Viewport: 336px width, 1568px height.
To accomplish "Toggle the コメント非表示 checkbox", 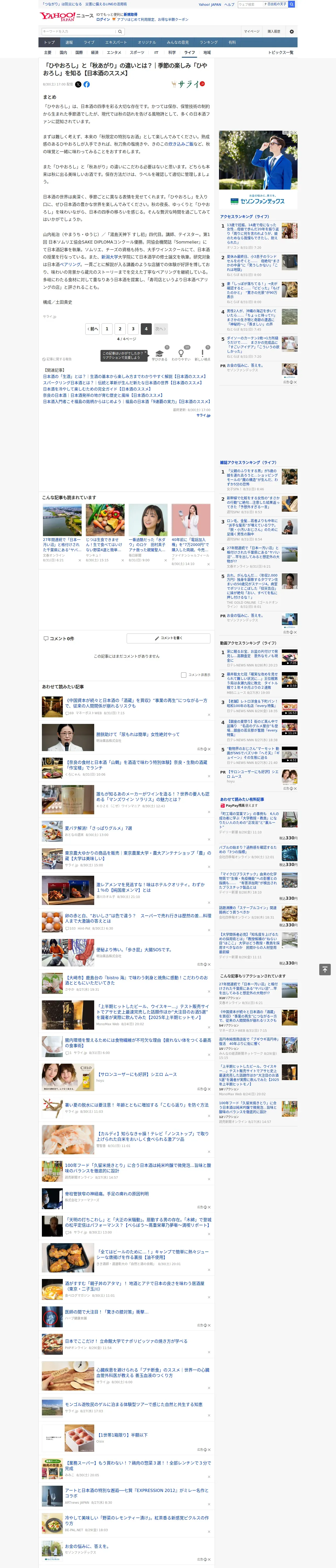I will [x=183, y=675].
